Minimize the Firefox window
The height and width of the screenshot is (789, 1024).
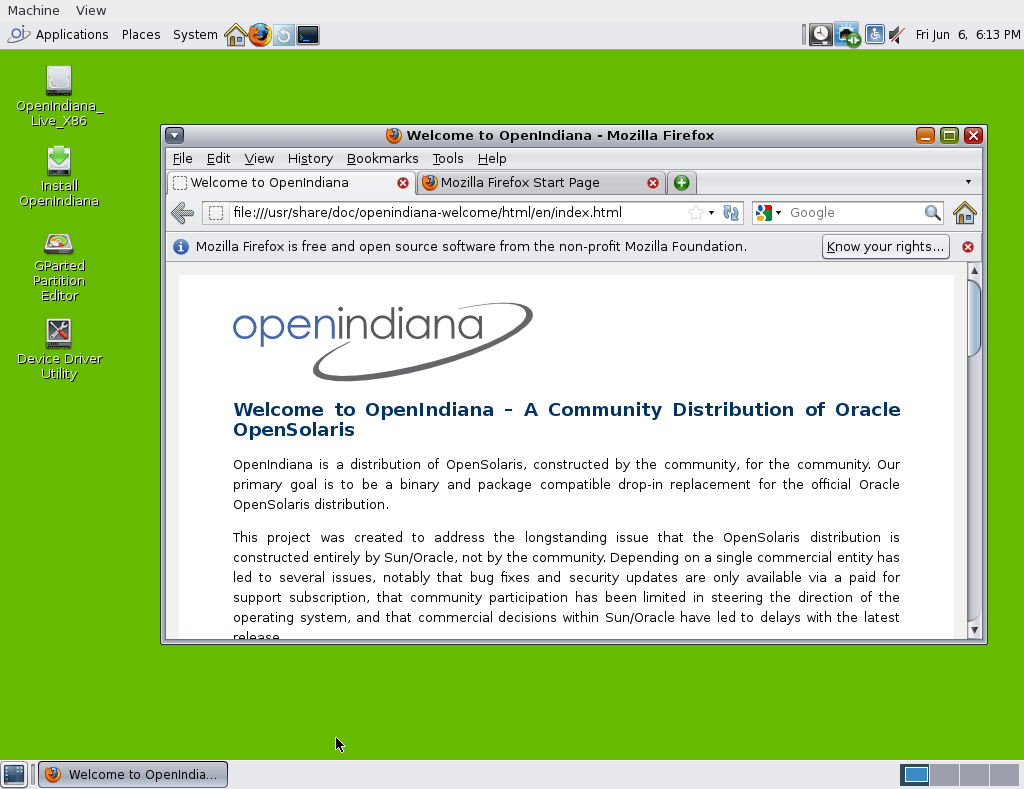[925, 135]
